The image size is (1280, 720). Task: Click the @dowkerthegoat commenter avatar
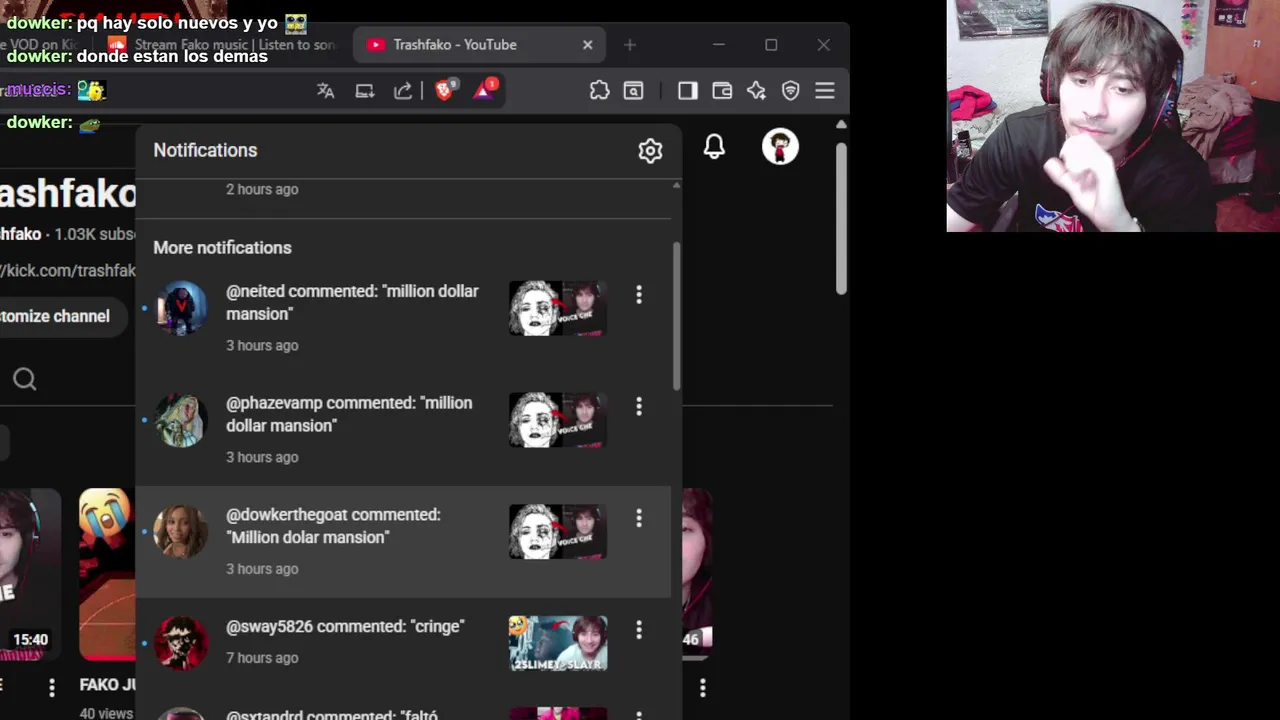[x=180, y=531]
